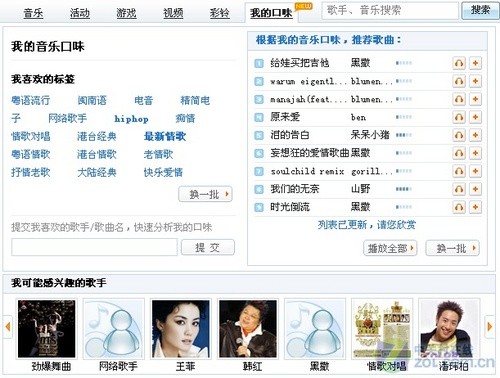Add soulchild remix with plus icon
500x378 pixels.
point(475,171)
